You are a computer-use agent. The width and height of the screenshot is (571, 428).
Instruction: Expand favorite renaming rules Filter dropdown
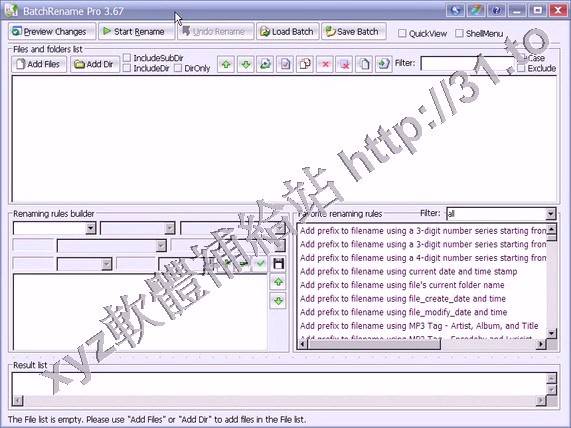(551, 213)
